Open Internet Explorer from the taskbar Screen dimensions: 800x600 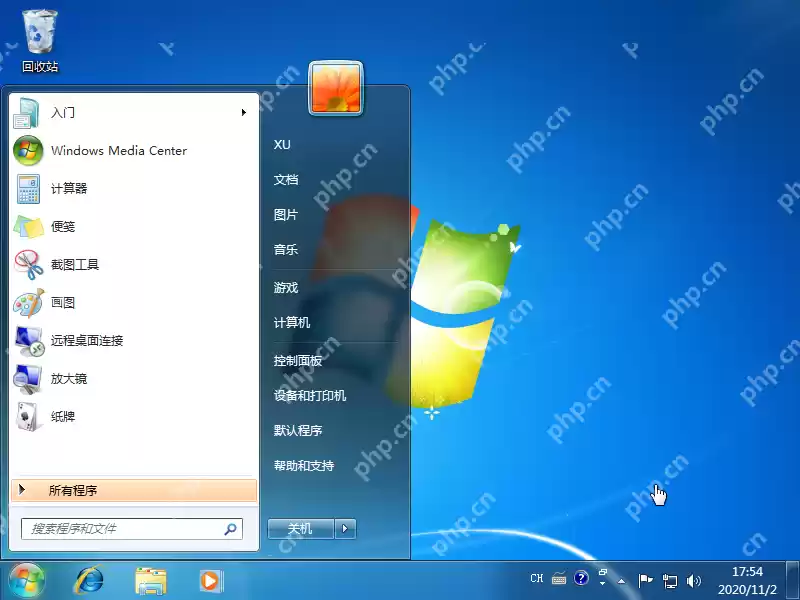tap(88, 580)
